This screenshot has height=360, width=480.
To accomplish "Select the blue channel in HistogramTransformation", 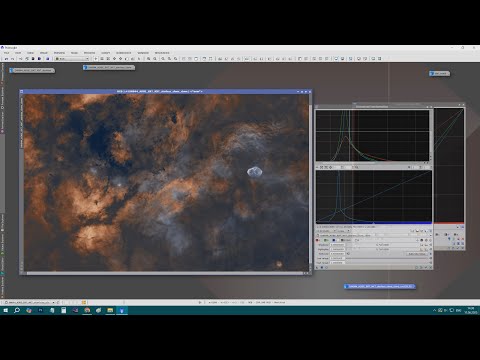I will tap(334, 240).
